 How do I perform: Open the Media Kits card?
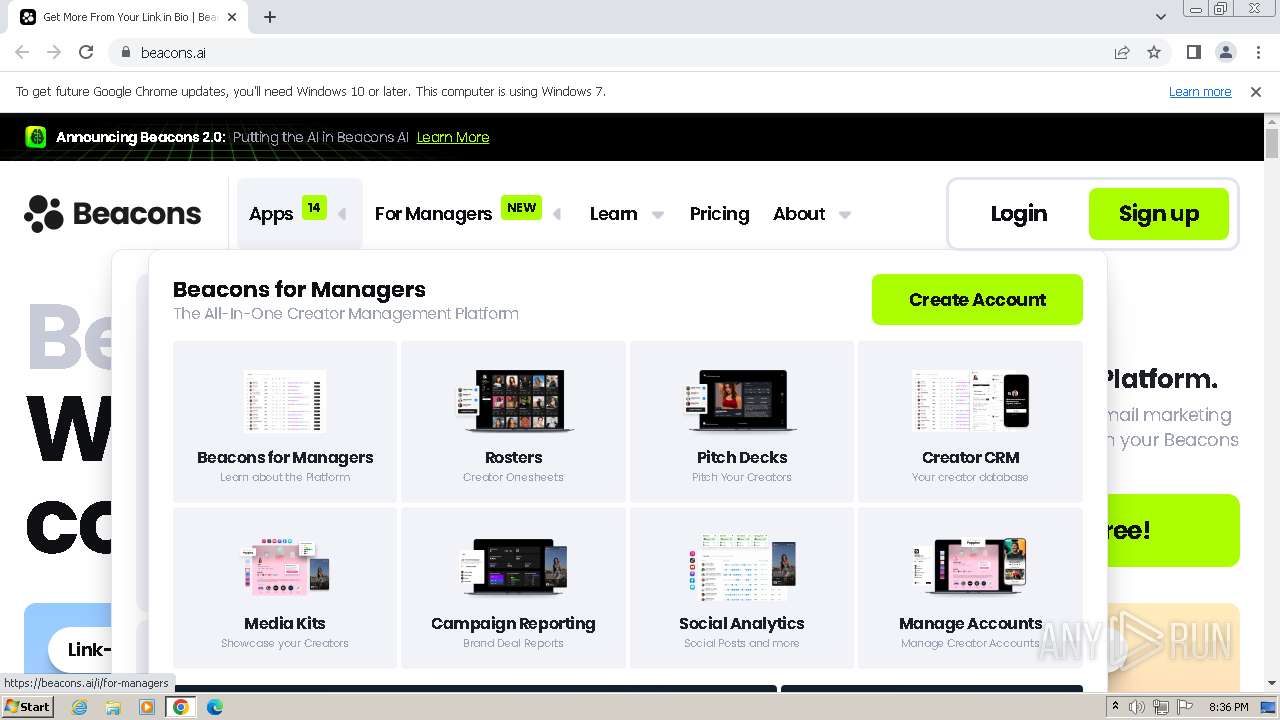tap(285, 587)
